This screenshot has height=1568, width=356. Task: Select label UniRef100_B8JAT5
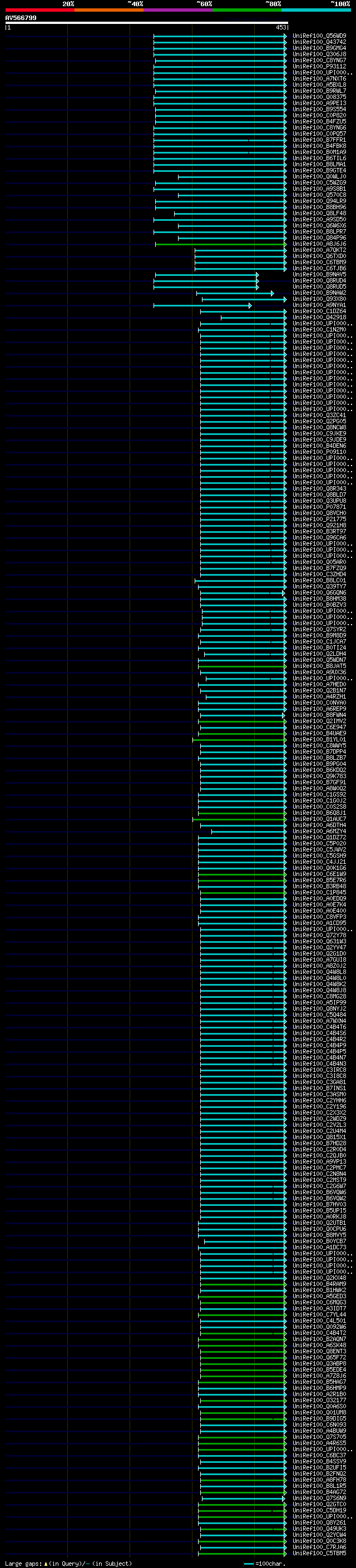[319, 666]
